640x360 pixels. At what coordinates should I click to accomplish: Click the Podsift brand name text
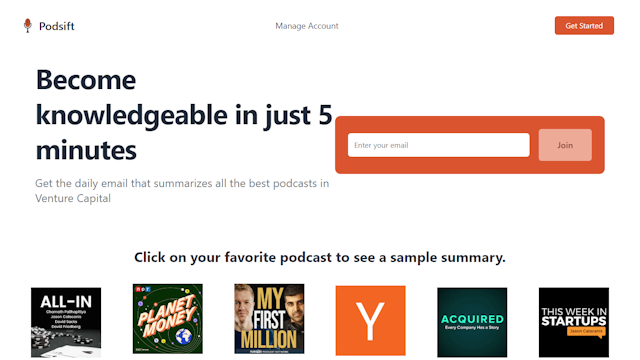57,26
